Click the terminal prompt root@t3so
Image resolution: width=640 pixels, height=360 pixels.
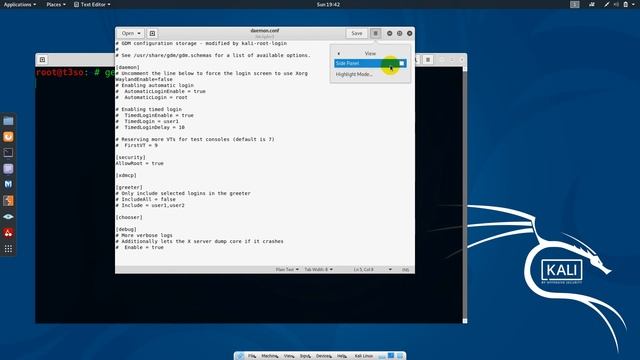click(x=60, y=73)
